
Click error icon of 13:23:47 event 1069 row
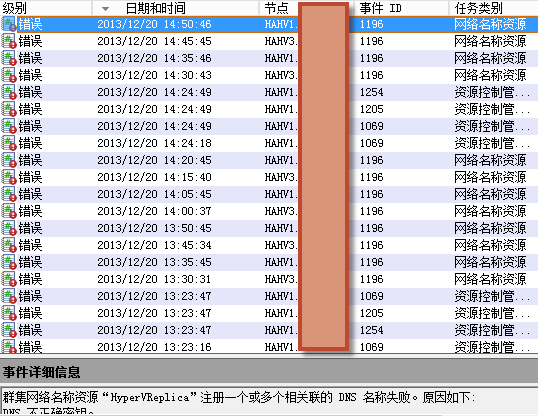point(9,296)
